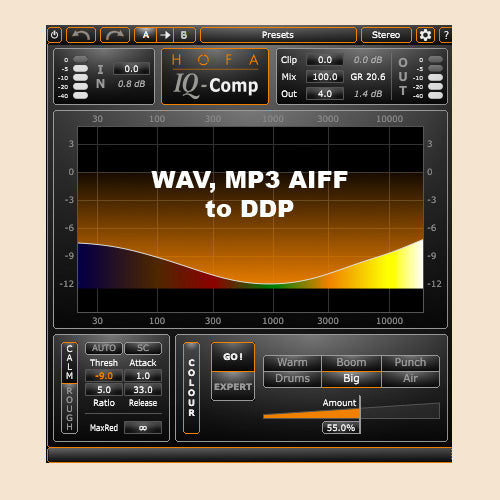The height and width of the screenshot is (500, 500).
Task: Click the frequency response curve display
Action: pos(250,219)
